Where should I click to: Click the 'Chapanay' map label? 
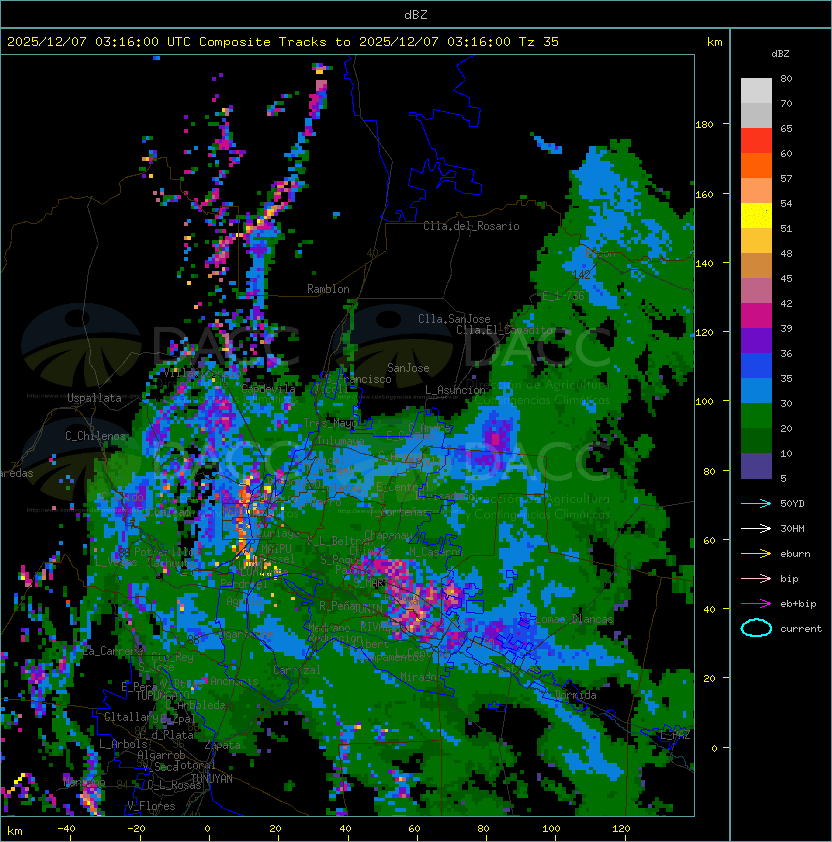click(389, 535)
